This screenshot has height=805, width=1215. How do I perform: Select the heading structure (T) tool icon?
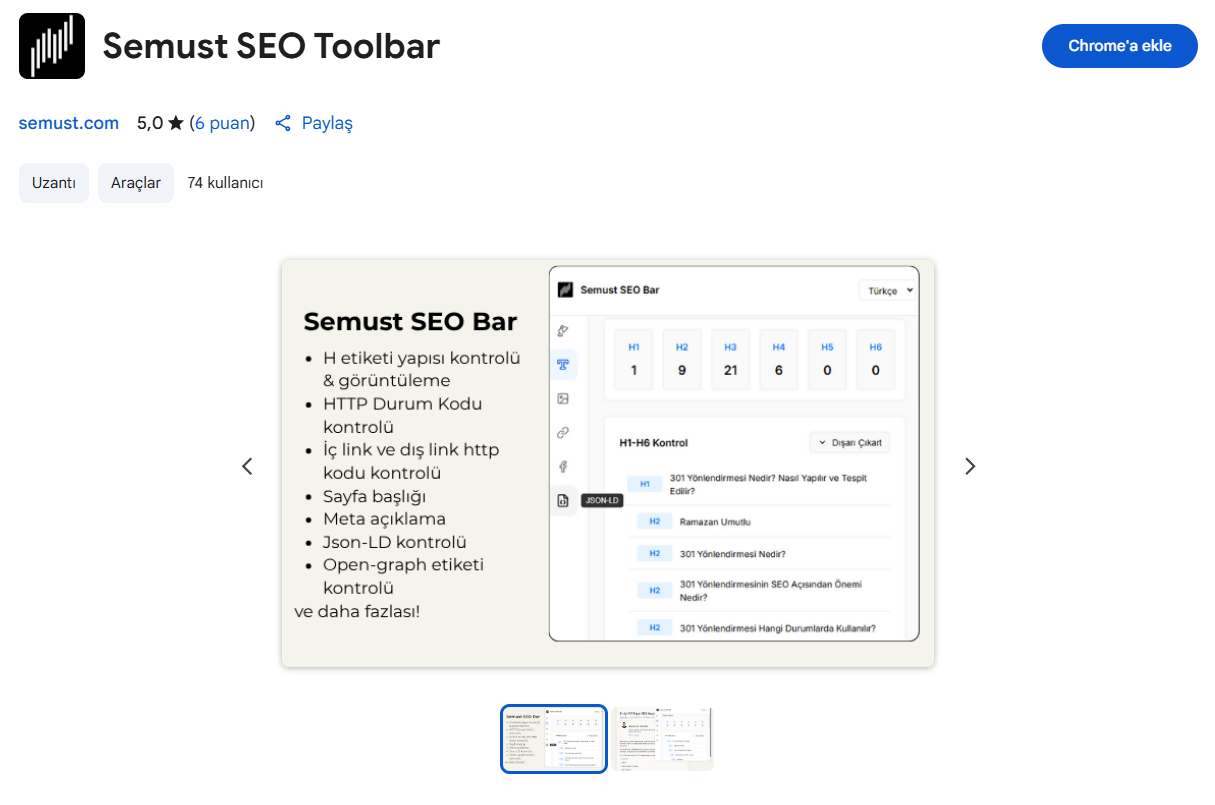click(563, 365)
